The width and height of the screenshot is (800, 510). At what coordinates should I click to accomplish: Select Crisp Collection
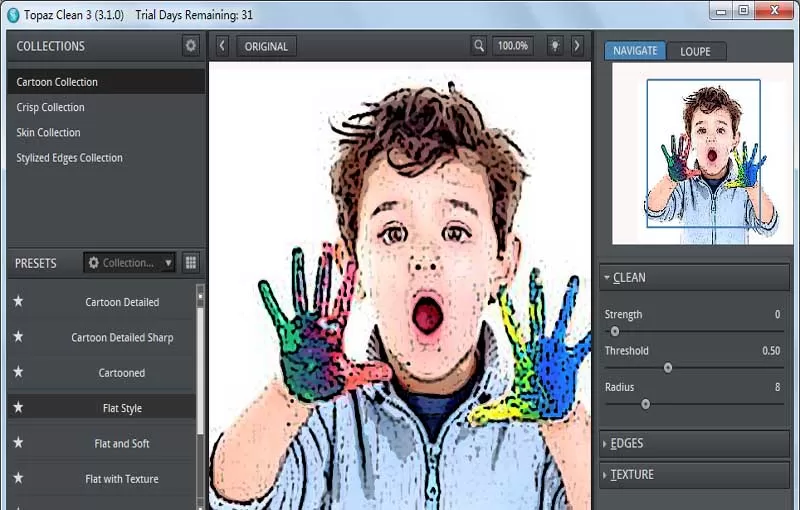point(106,107)
